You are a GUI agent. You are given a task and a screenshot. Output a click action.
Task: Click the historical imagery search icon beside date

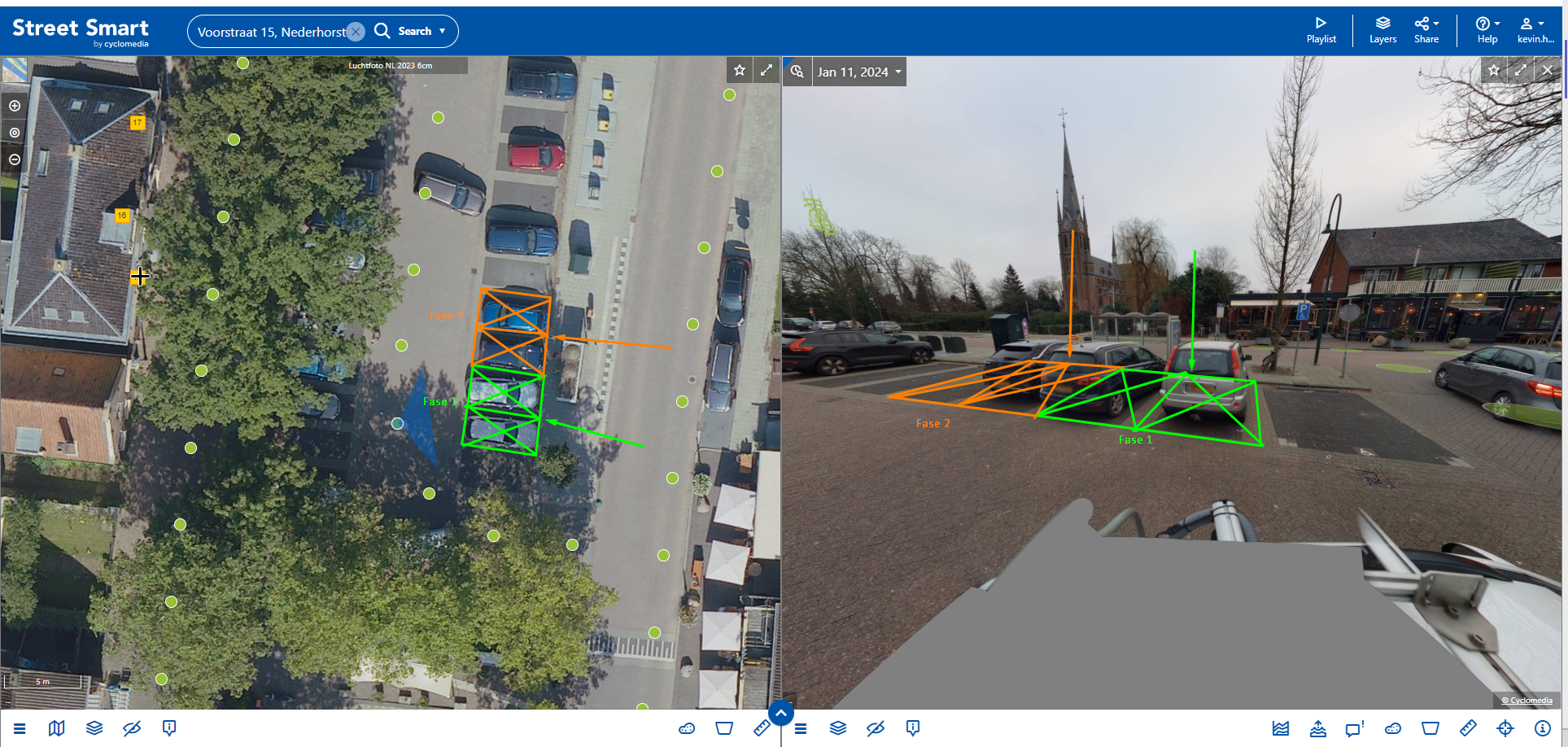(x=797, y=72)
